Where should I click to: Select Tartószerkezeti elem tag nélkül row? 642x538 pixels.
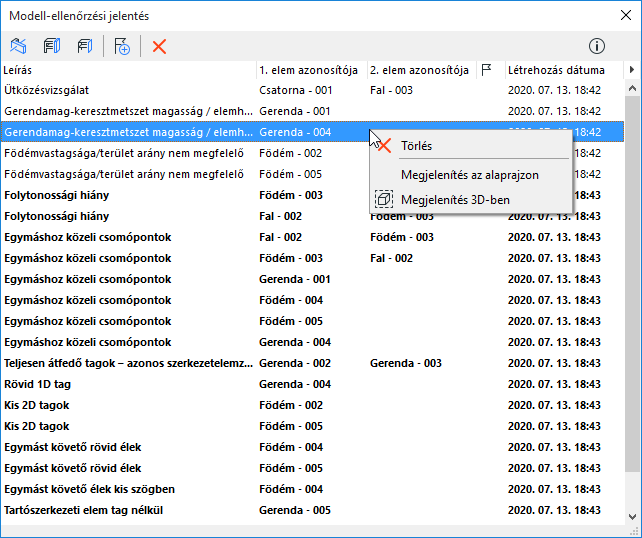tap(313, 510)
